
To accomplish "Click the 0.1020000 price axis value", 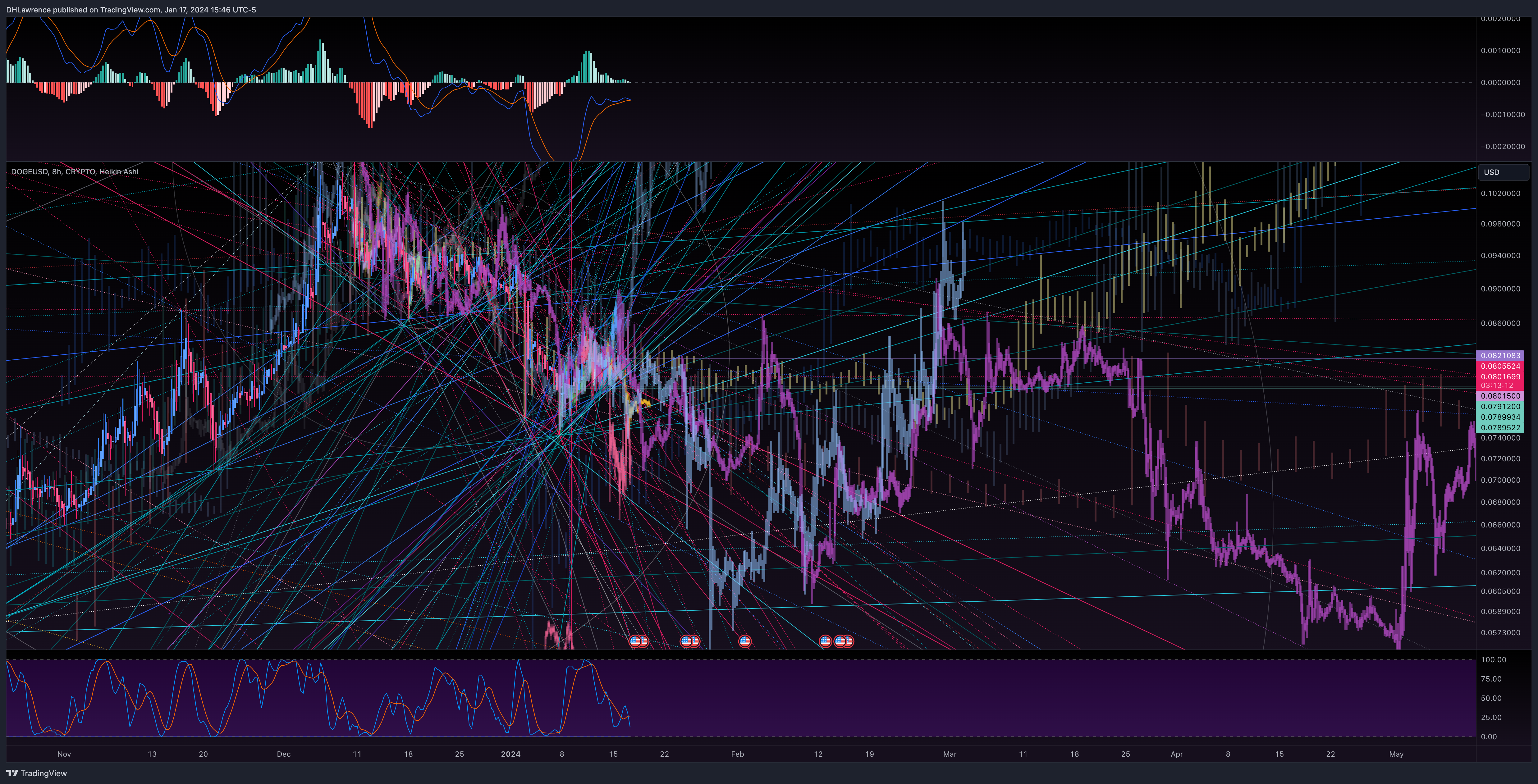I will click(x=1500, y=194).
